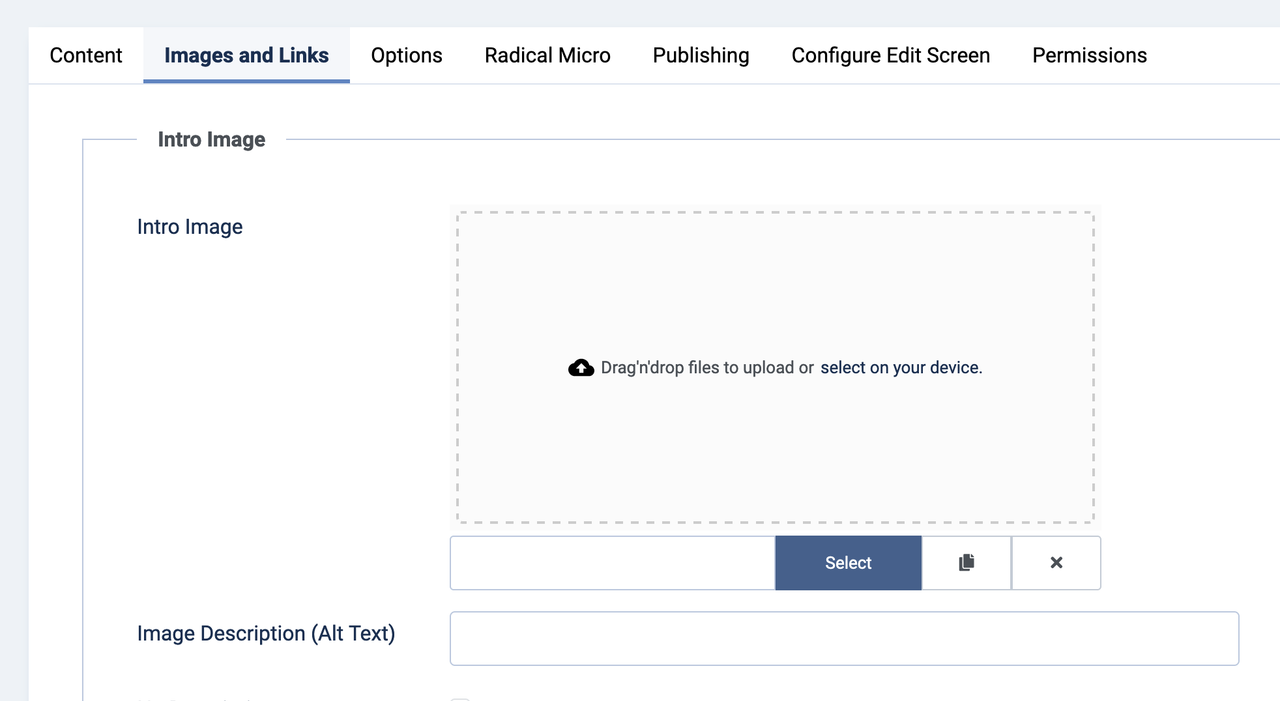Select the Images and Links tab

coord(246,56)
